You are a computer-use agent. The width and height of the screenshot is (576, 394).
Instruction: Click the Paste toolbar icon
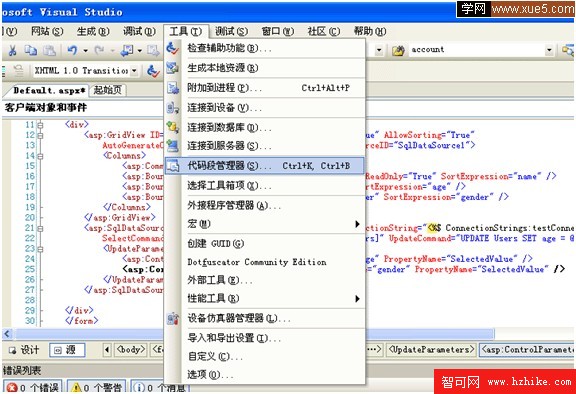[50, 50]
